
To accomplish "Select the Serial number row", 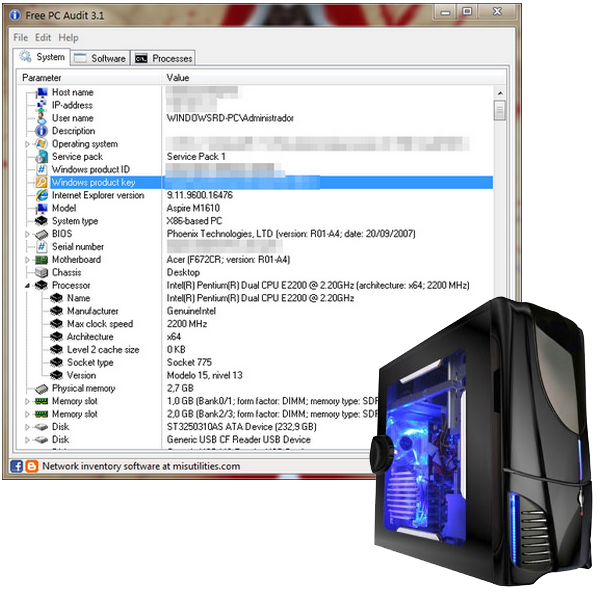I will tap(254, 247).
